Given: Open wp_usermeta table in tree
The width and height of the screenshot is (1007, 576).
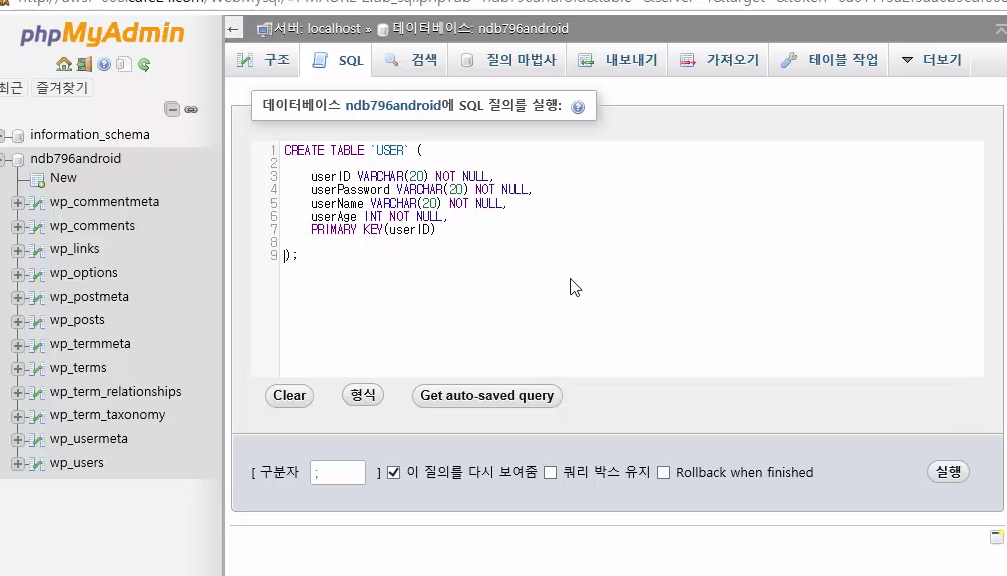Looking at the screenshot, I should click(x=89, y=439).
